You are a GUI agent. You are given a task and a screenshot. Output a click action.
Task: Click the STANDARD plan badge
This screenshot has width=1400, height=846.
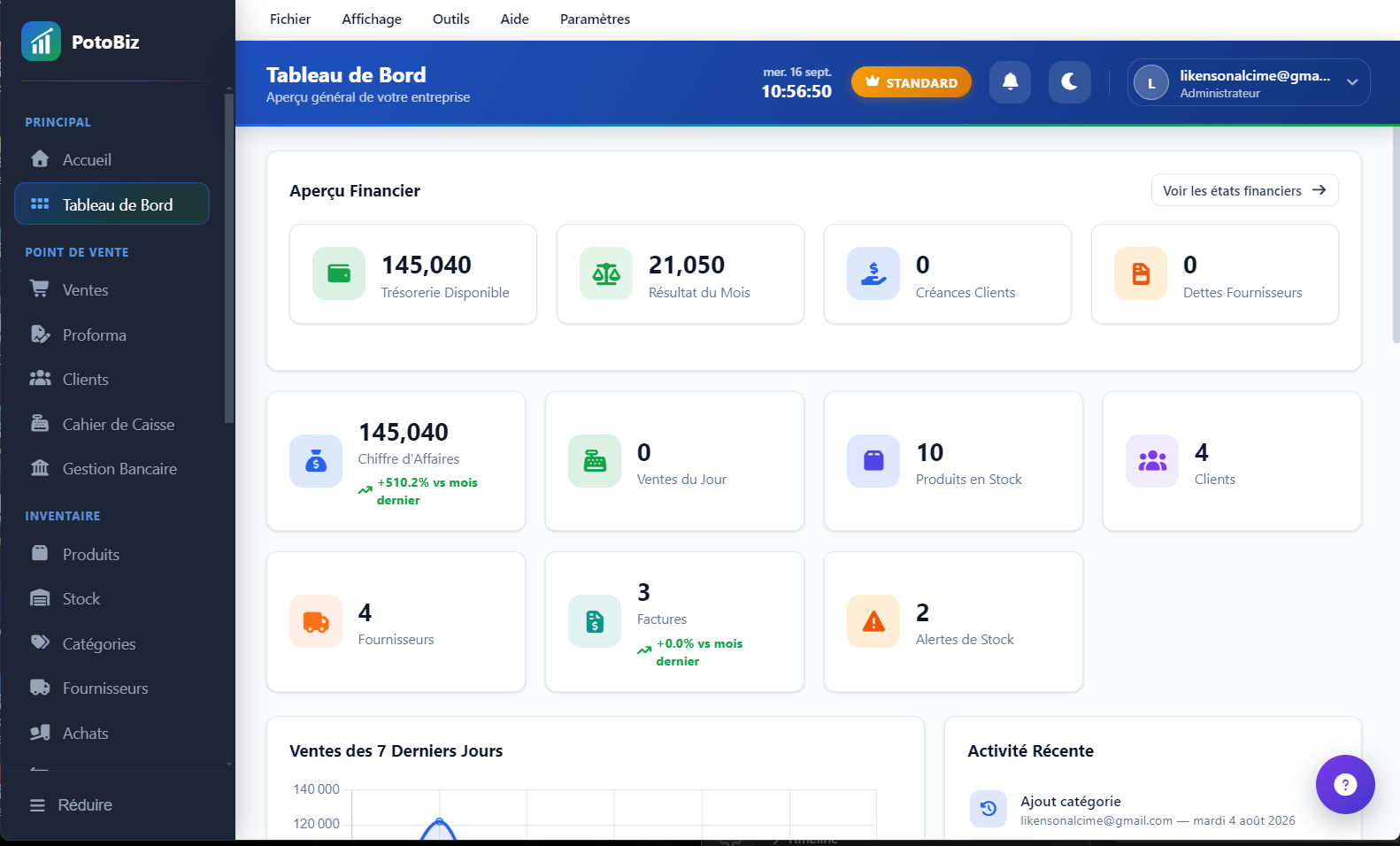tap(911, 82)
